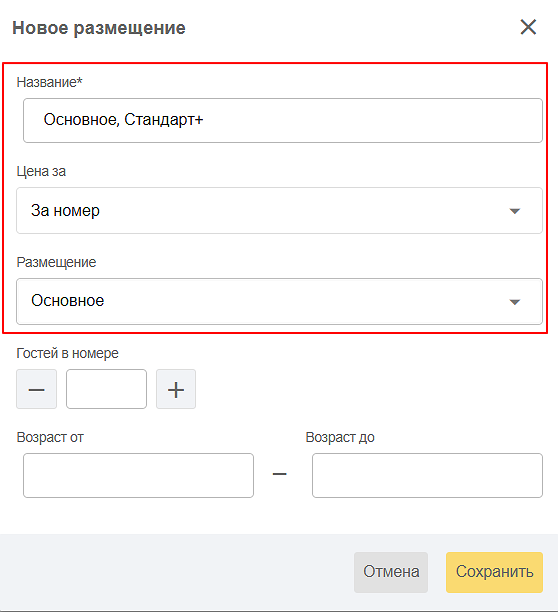
Task: Click the Размещение label above dropdown
Action: click(56, 262)
